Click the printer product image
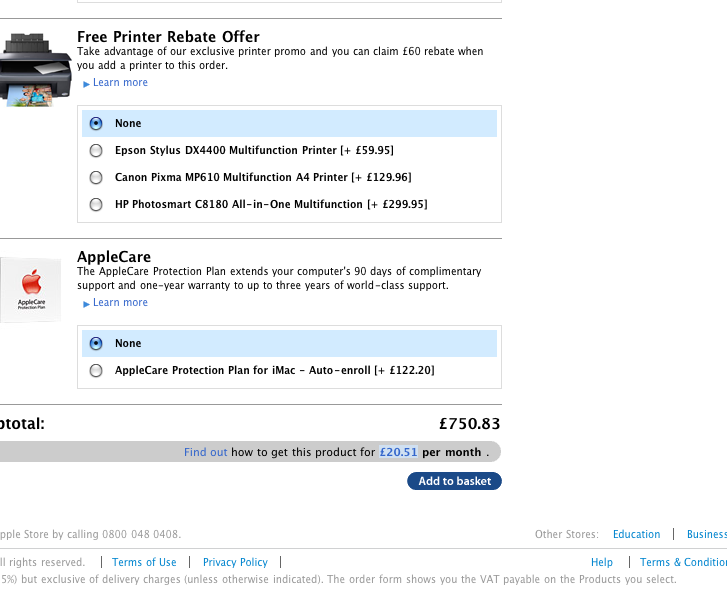The image size is (727, 604). coord(36,70)
